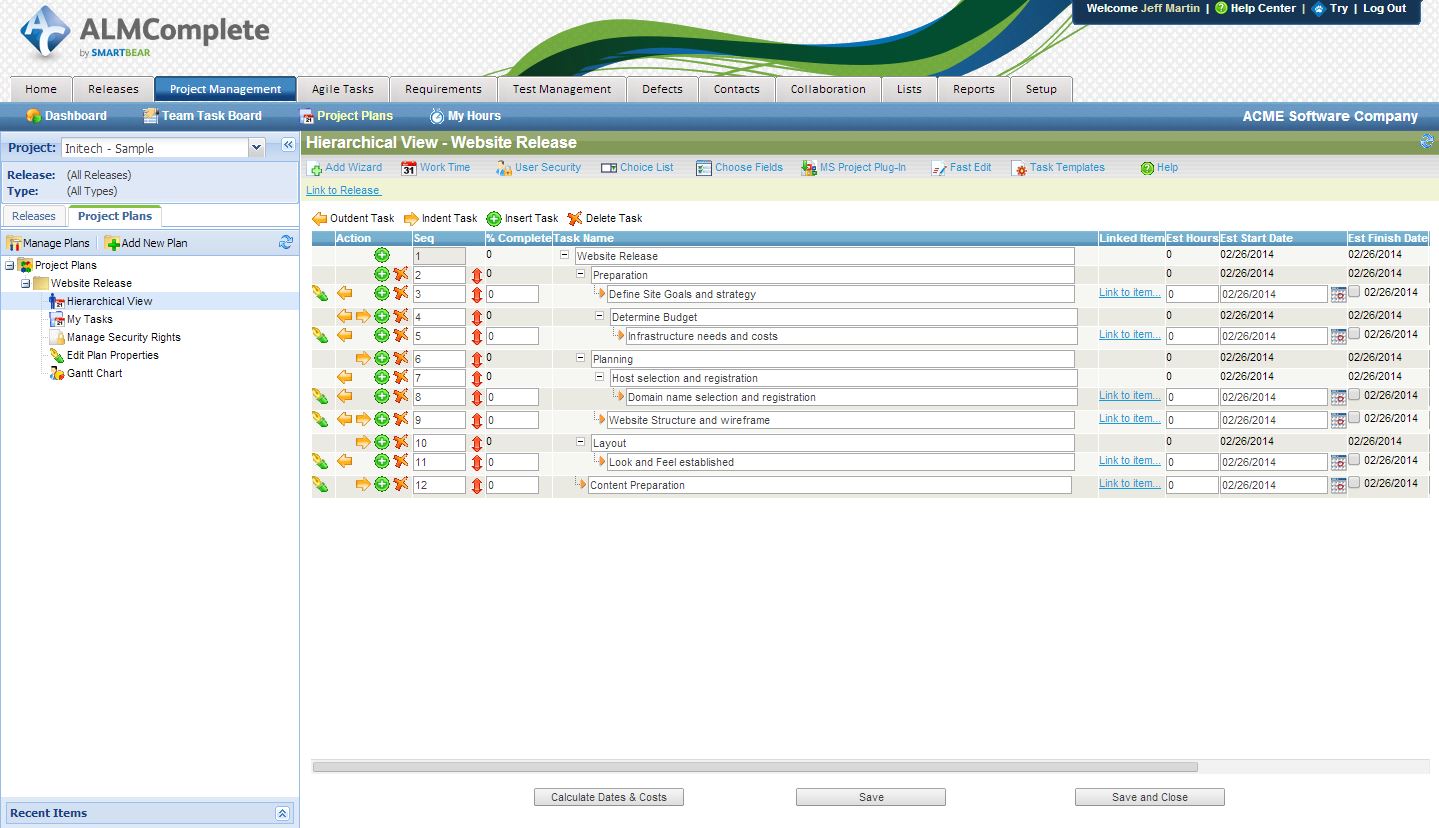Click Manage Plans in left panel
The image size is (1439, 828).
click(x=48, y=243)
